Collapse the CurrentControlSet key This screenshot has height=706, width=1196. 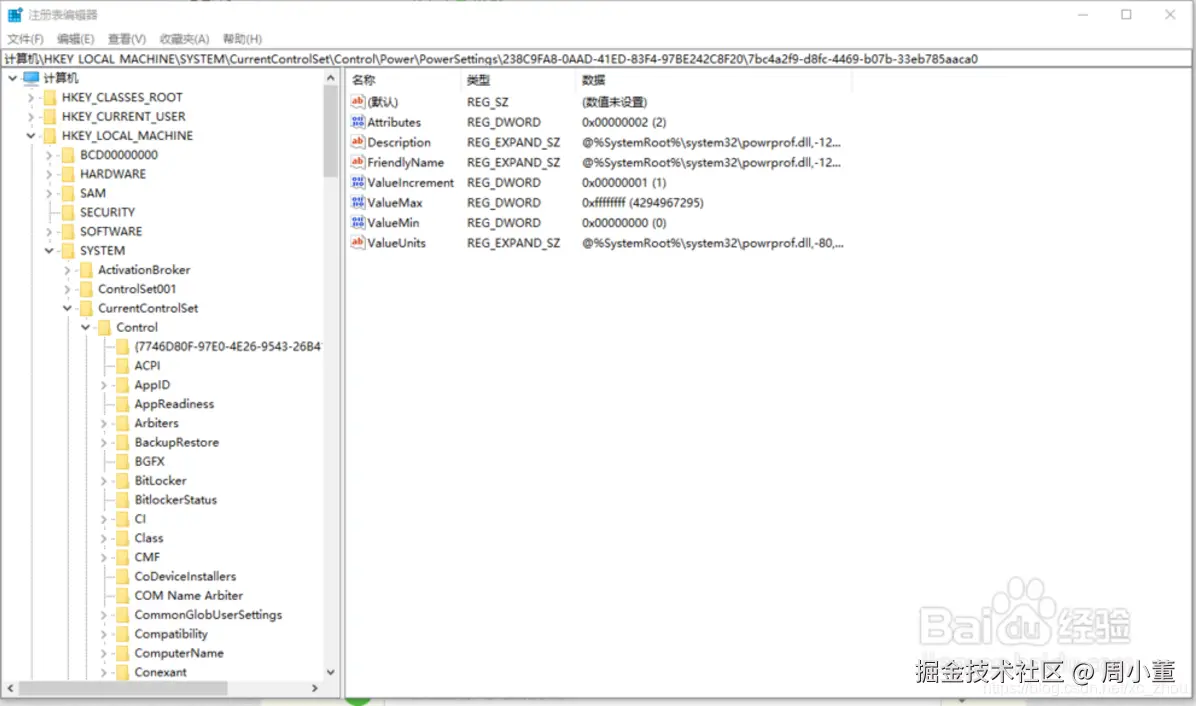click(x=67, y=308)
